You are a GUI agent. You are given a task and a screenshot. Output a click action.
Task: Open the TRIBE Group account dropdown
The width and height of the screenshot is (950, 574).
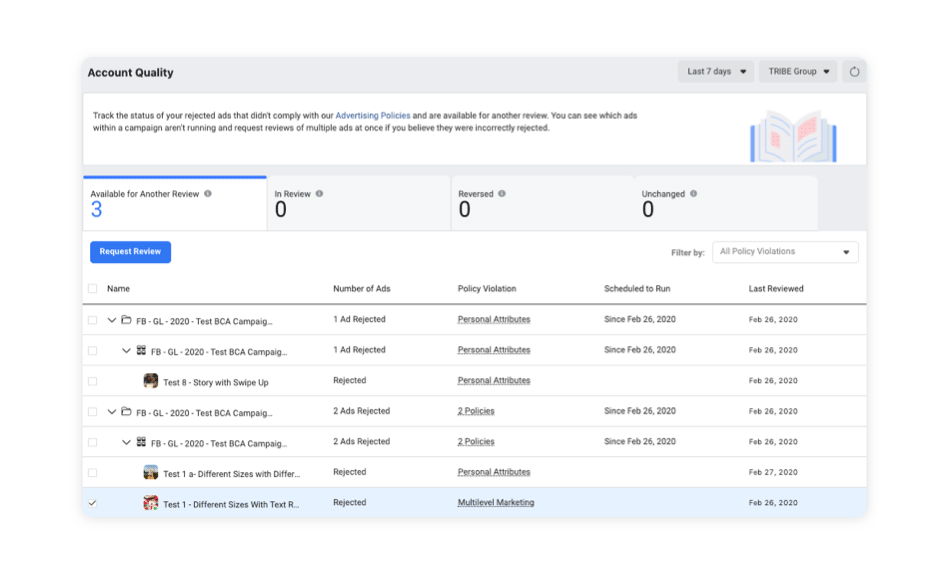click(x=797, y=72)
